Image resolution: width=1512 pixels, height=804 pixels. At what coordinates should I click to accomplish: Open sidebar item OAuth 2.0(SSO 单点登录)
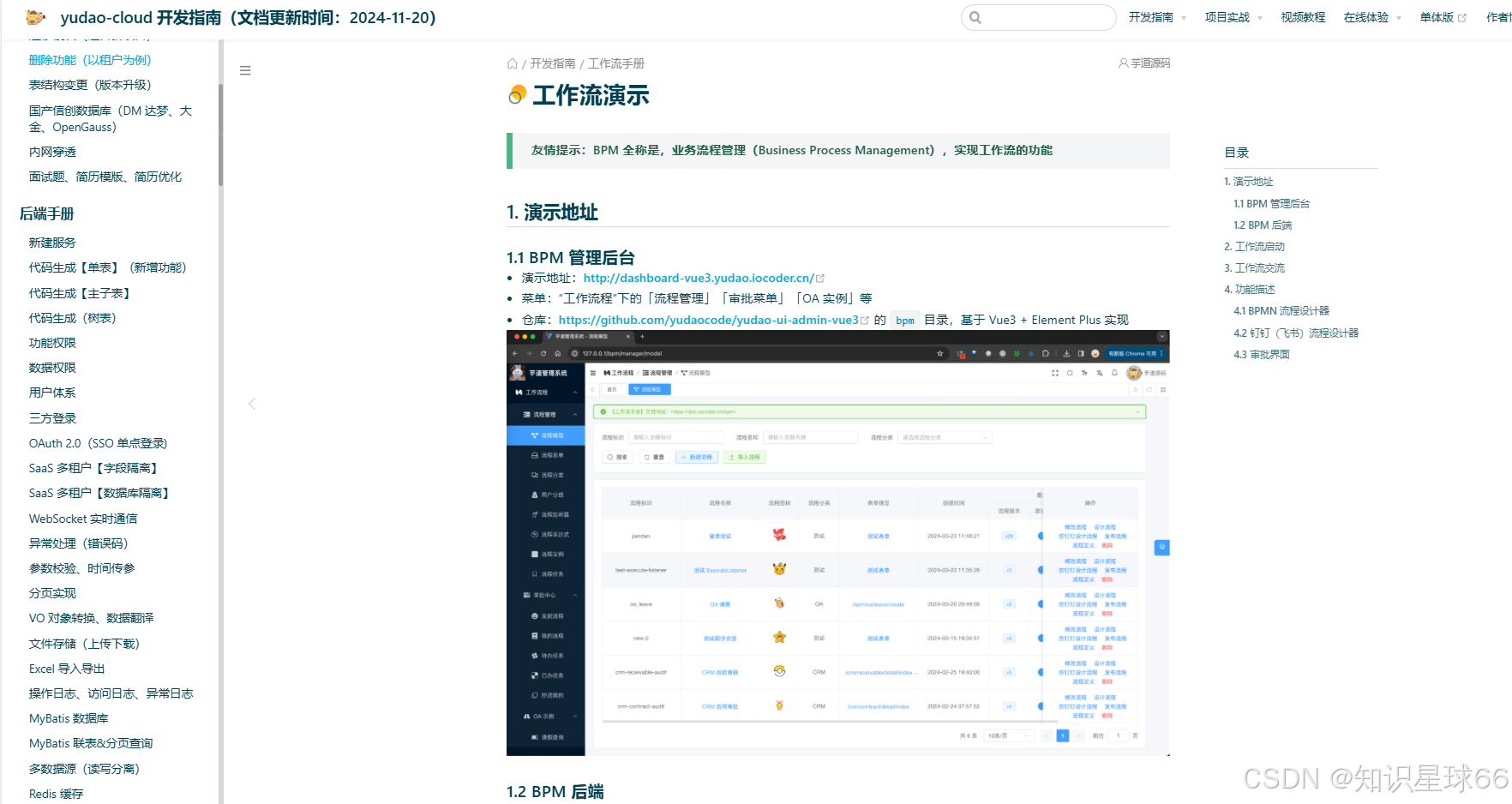pyautogui.click(x=99, y=443)
